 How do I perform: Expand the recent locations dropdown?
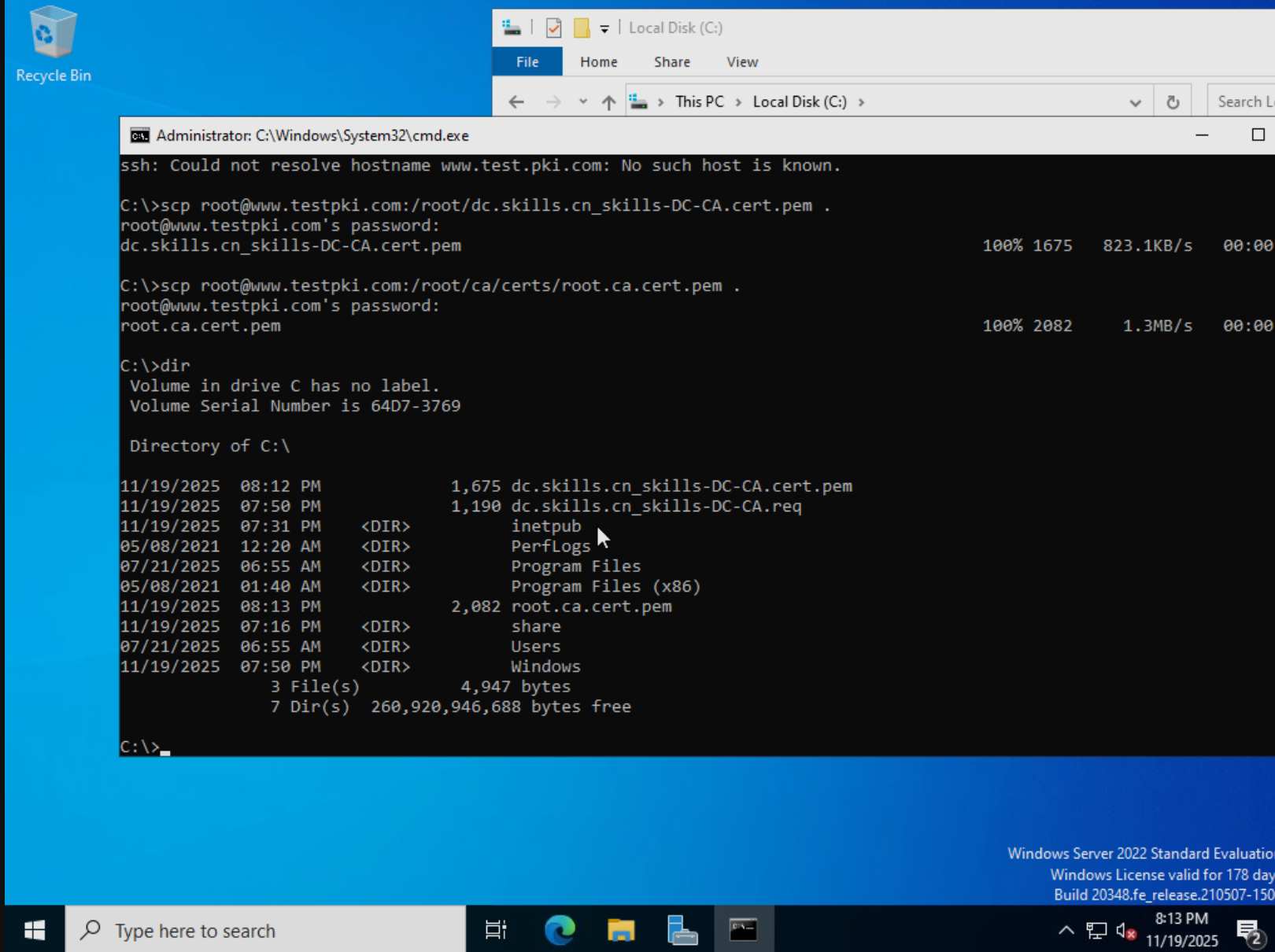tap(582, 101)
